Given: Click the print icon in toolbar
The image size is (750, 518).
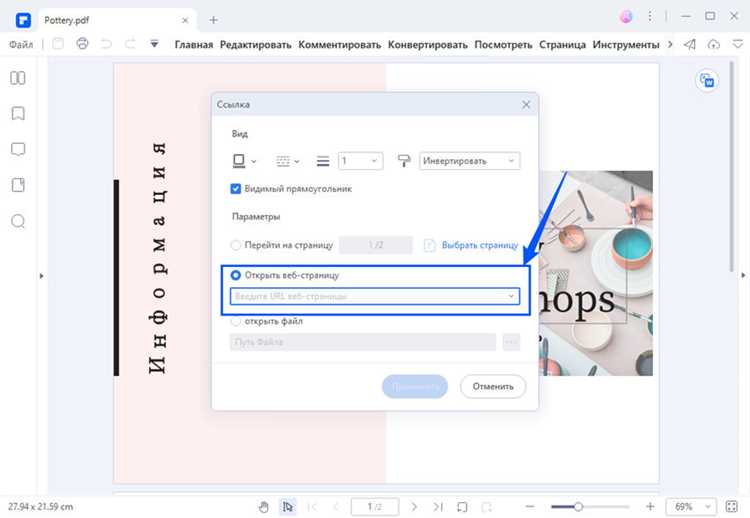Looking at the screenshot, I should coord(82,44).
